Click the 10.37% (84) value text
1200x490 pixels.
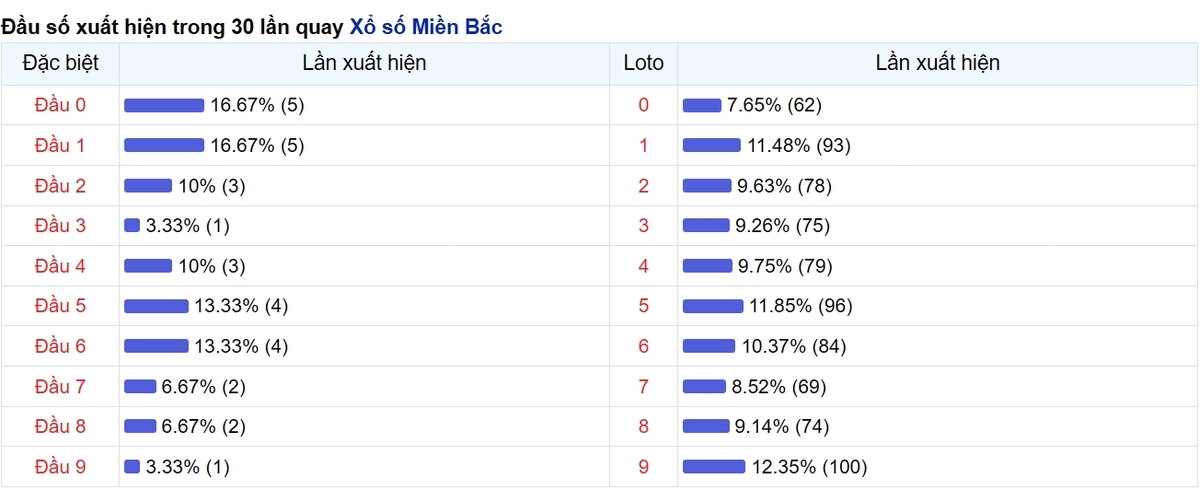(x=794, y=346)
